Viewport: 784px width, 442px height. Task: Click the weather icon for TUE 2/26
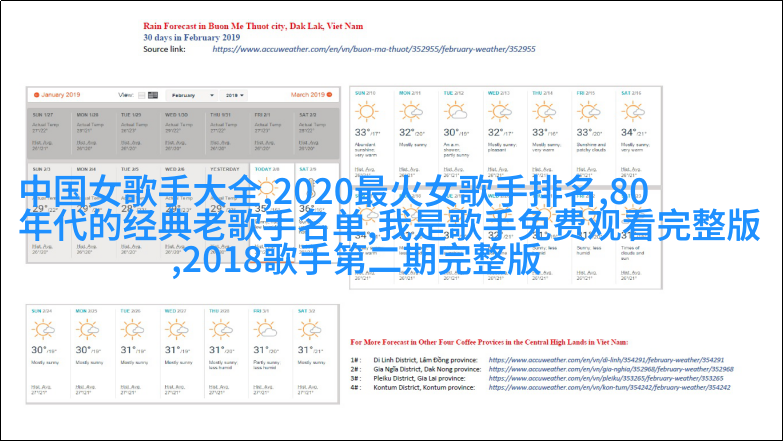[132, 330]
